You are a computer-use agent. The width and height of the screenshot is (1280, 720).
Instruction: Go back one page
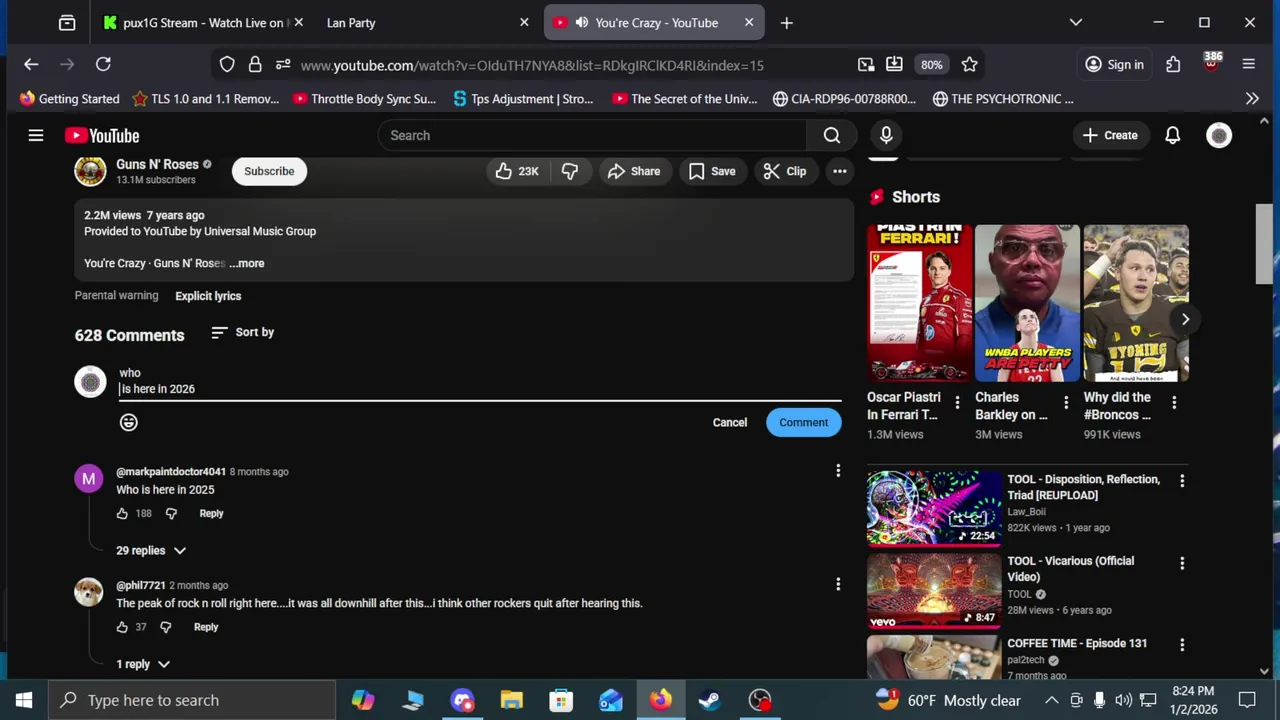[x=31, y=64]
